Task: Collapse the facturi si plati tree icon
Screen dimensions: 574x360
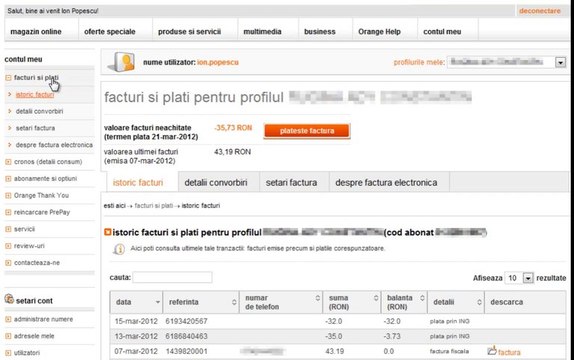Action: point(8,78)
